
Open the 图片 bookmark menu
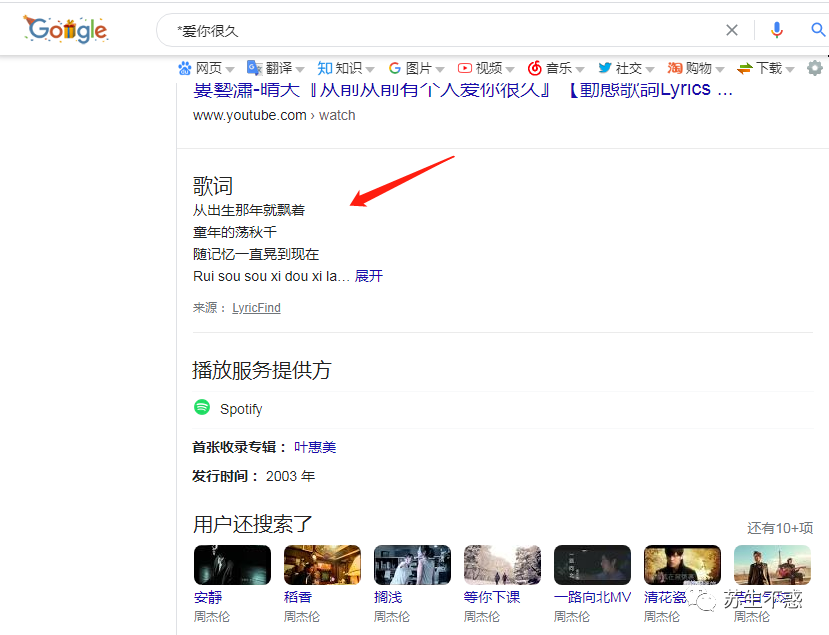pos(417,68)
